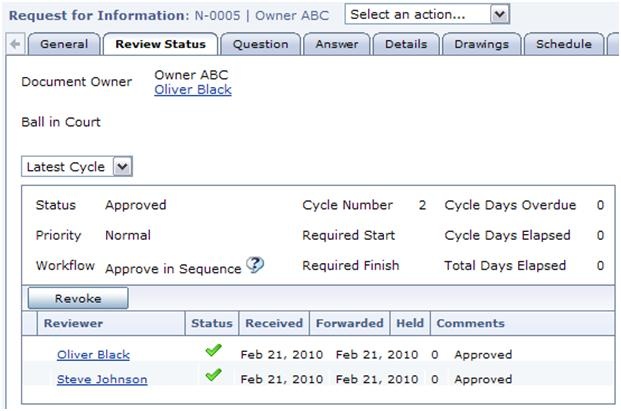Open the Select an action dropdown
621x411 pixels.
(427, 15)
